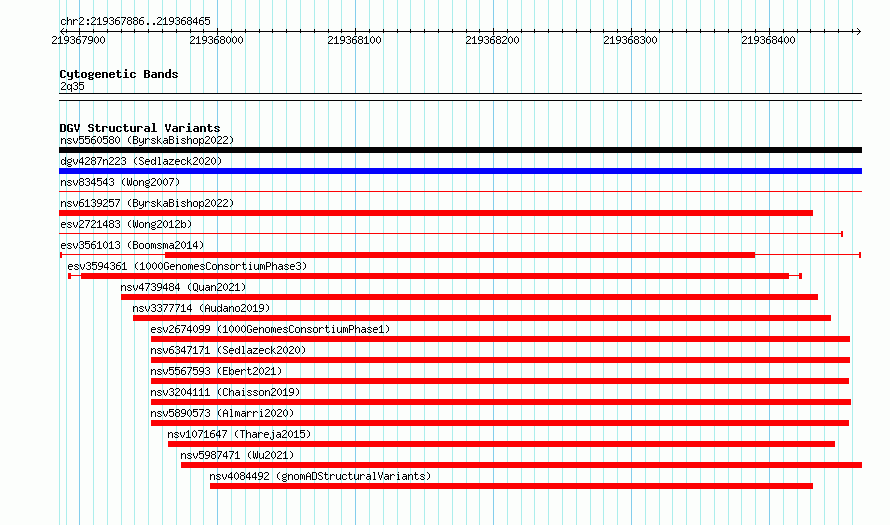Click ruler position 219368000
This screenshot has height=525, width=890.
[x=216, y=40]
